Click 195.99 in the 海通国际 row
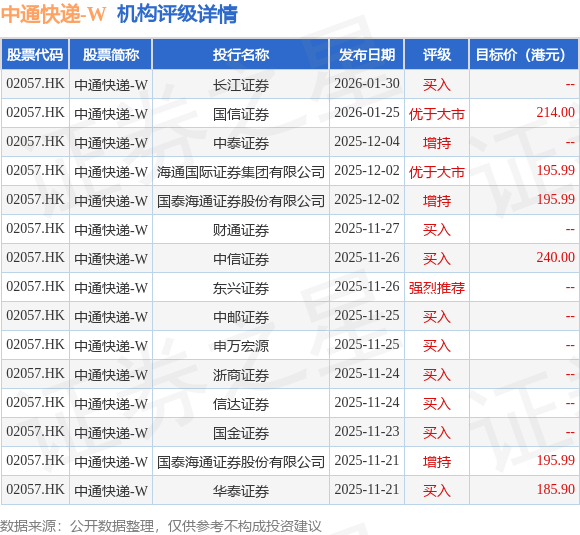This screenshot has width=580, height=535. 556,171
